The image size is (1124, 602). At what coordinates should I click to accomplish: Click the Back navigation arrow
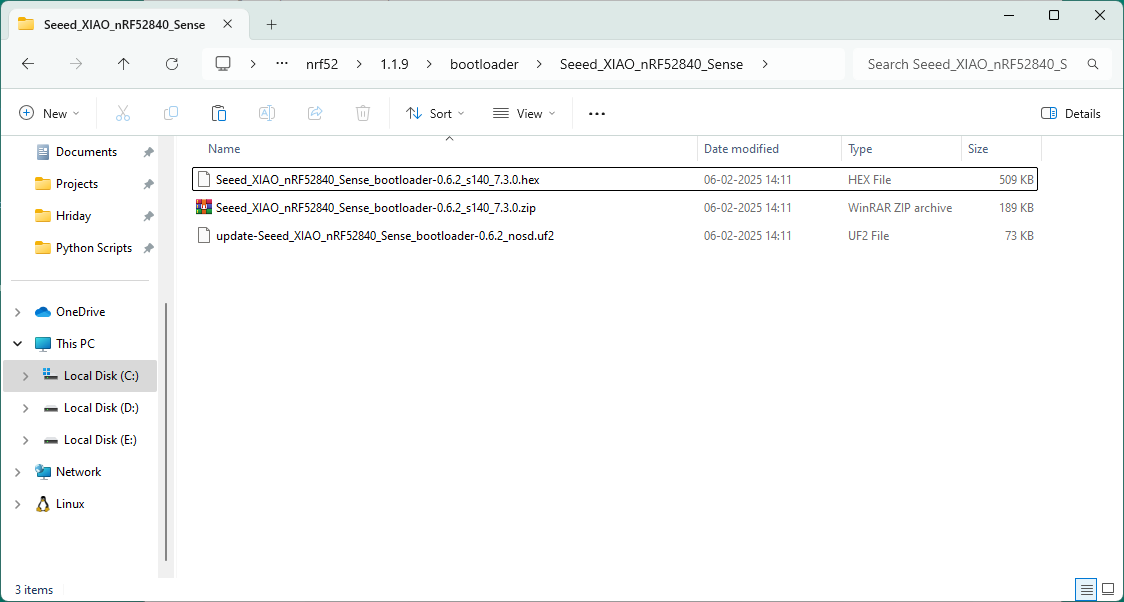(x=28, y=64)
